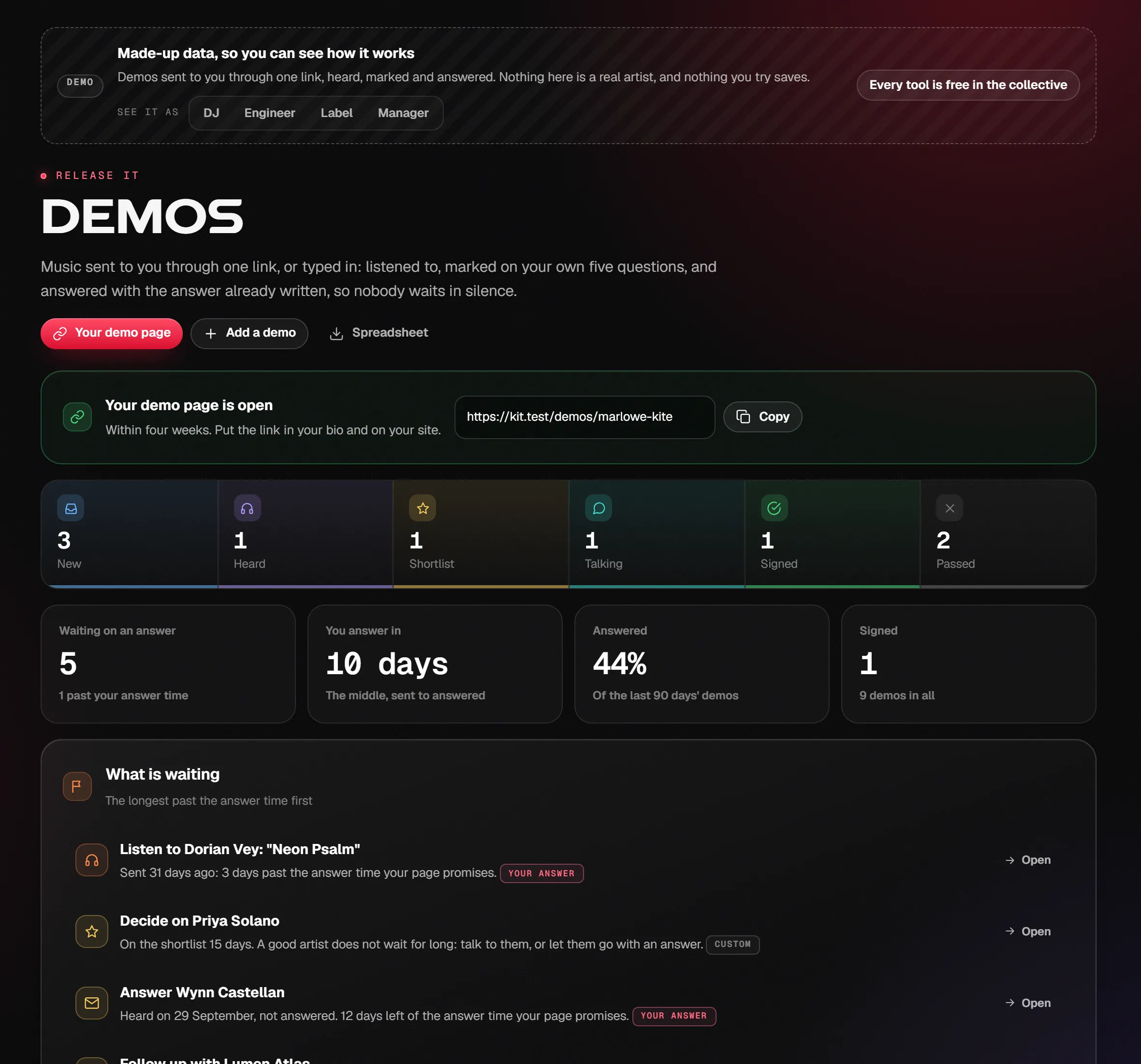
Task: Click Every tool is free in the collective
Action: pos(967,85)
